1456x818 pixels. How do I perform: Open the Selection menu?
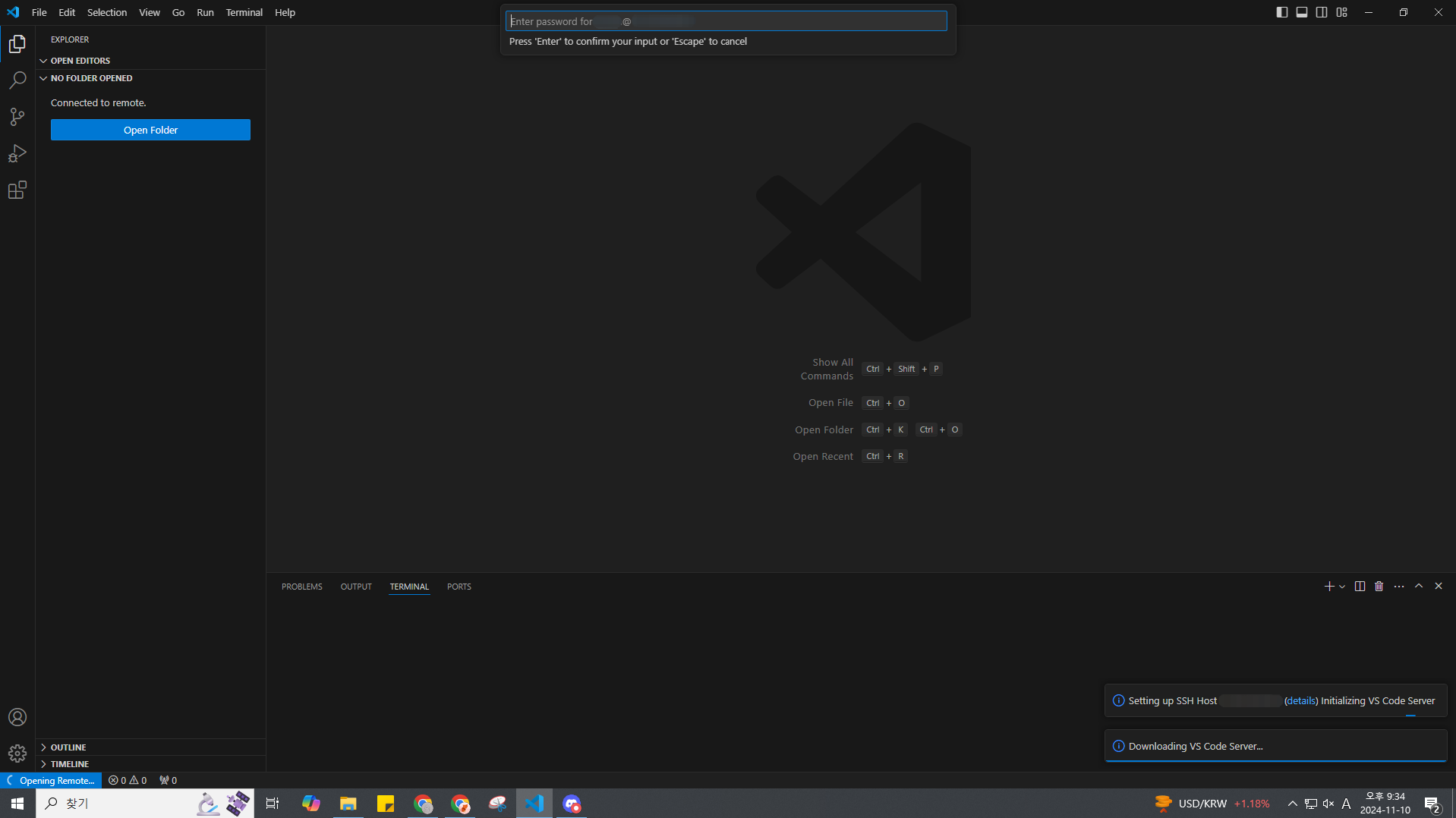click(107, 12)
